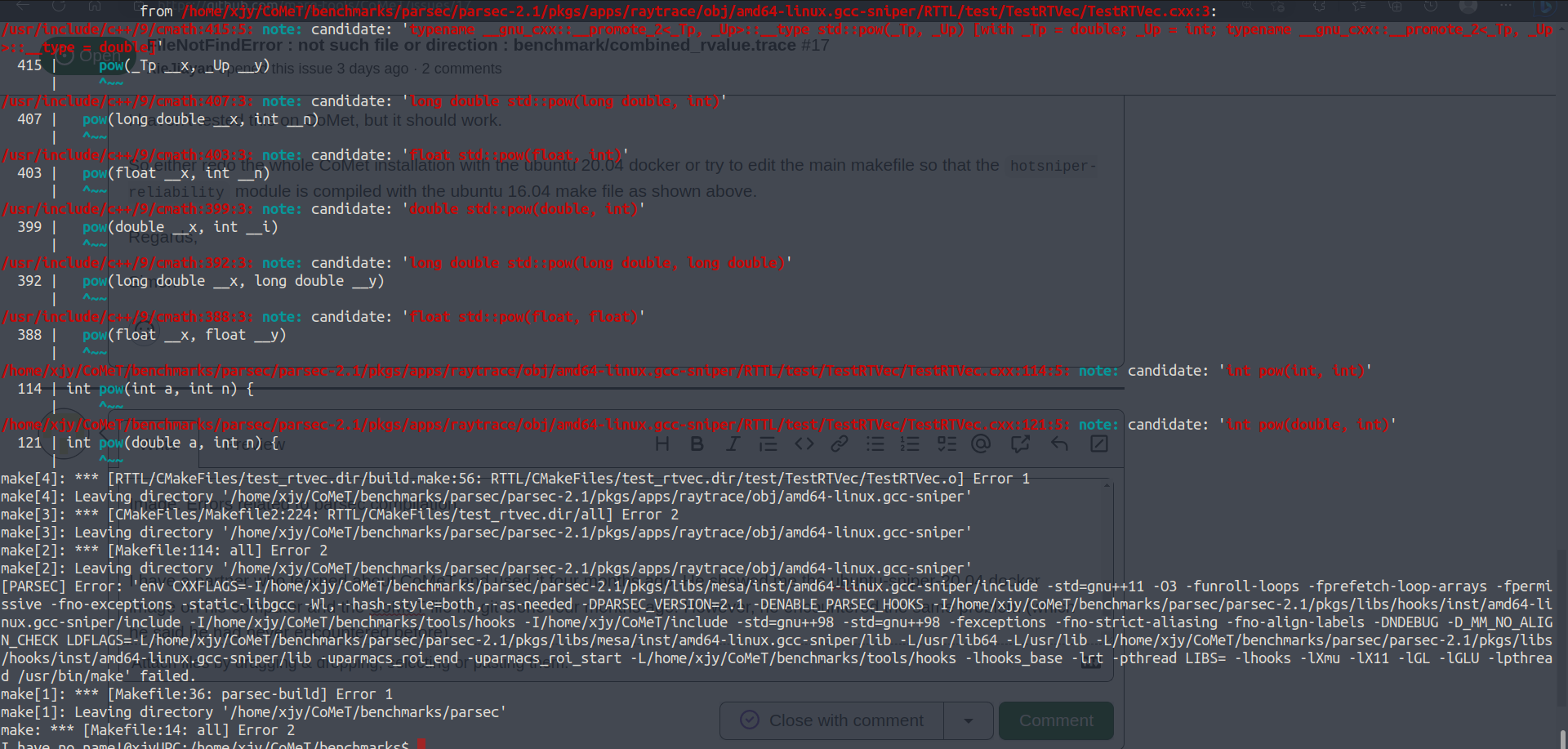The image size is (1568, 749).
Task: Open the issue title FileNotFindError link
Action: (327, 45)
